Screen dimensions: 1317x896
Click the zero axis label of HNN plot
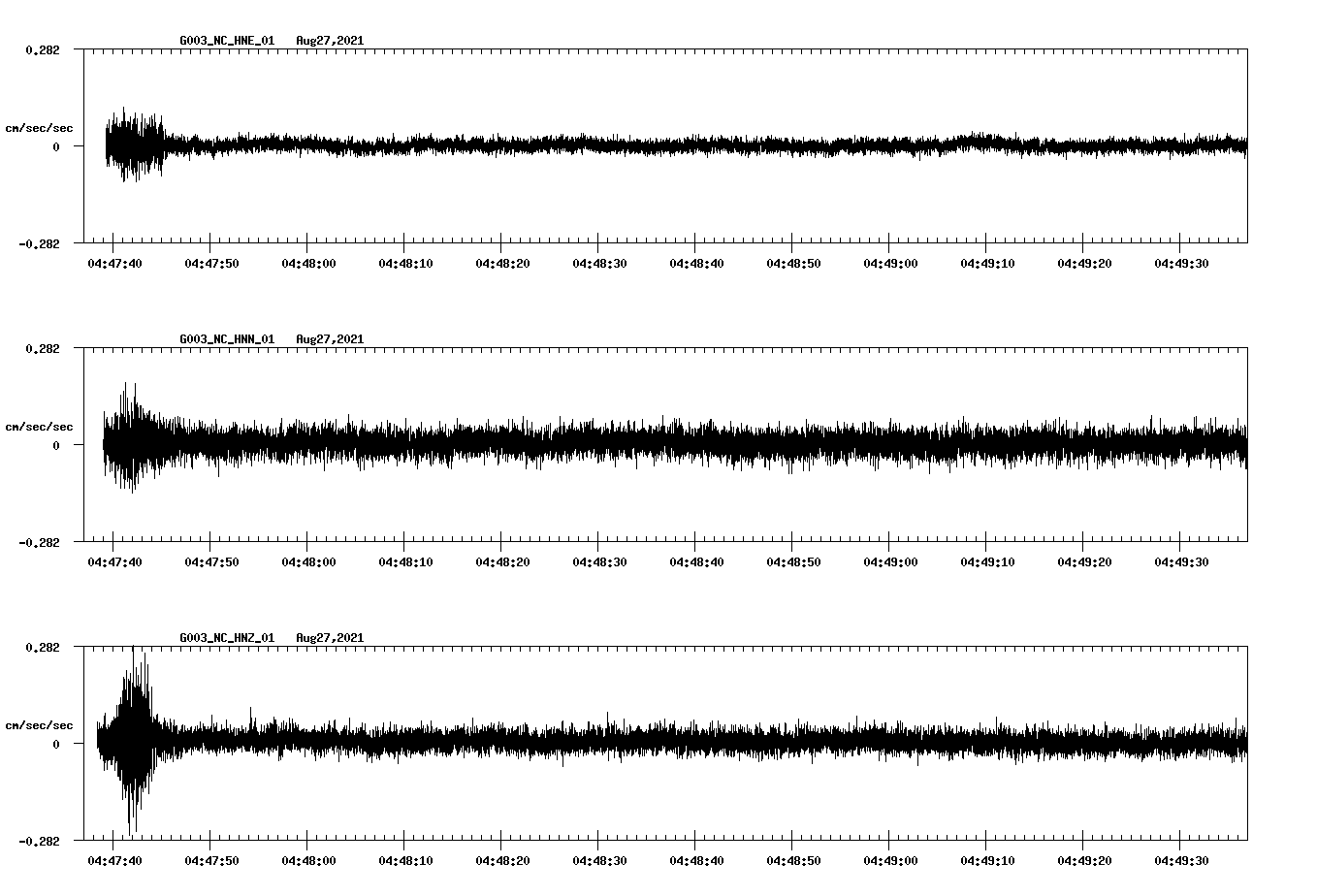(56, 445)
